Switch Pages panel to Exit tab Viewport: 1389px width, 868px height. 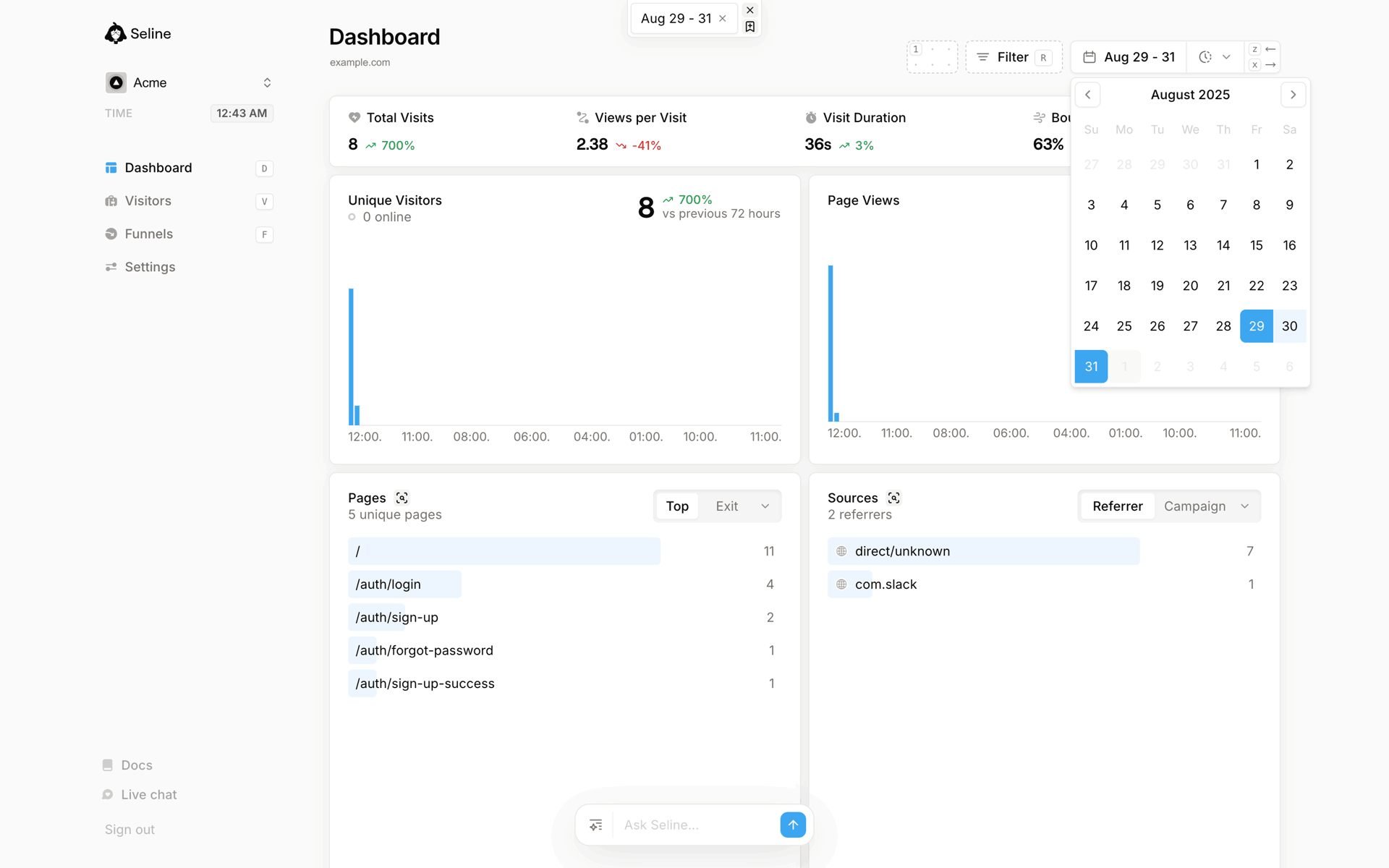tap(727, 506)
